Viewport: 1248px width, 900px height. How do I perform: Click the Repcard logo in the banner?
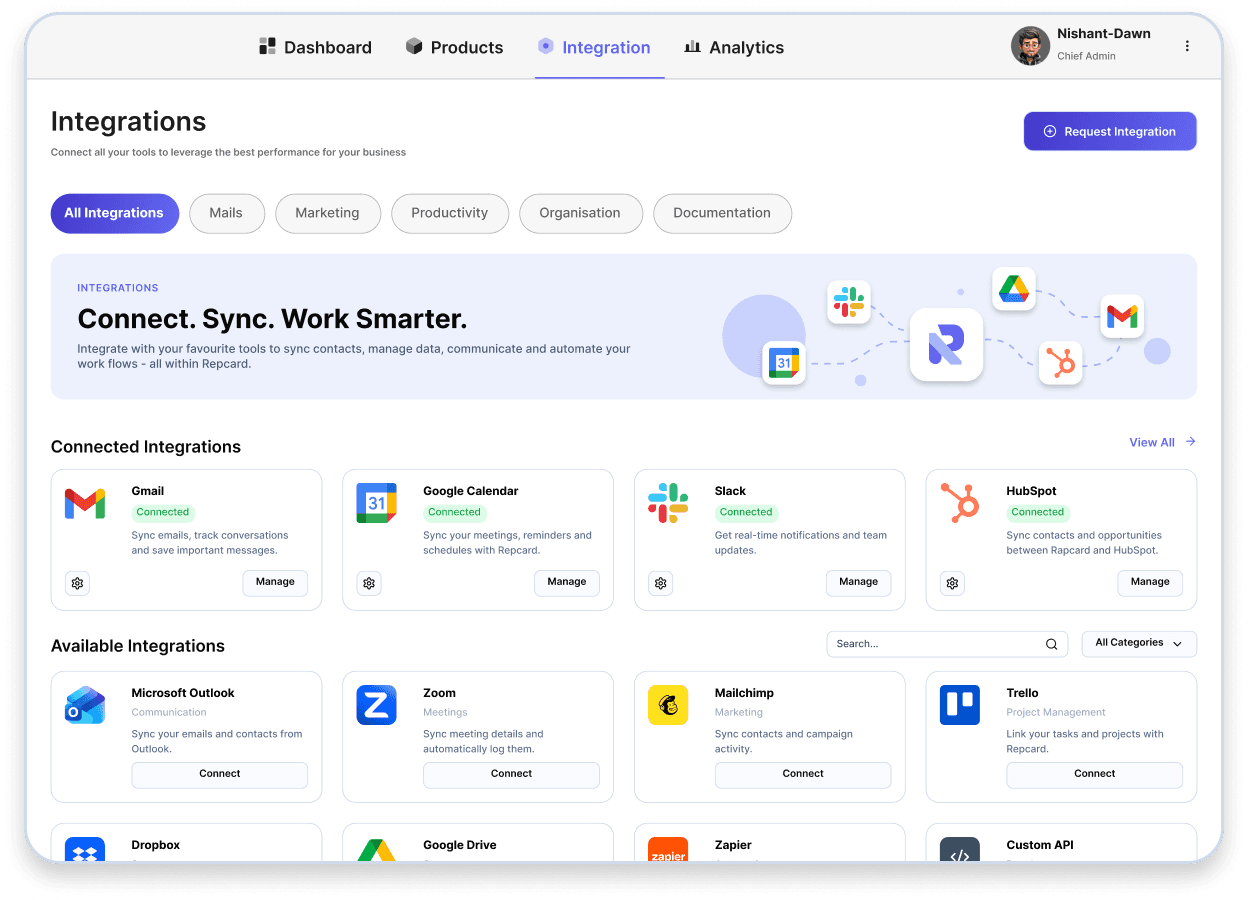pos(946,344)
